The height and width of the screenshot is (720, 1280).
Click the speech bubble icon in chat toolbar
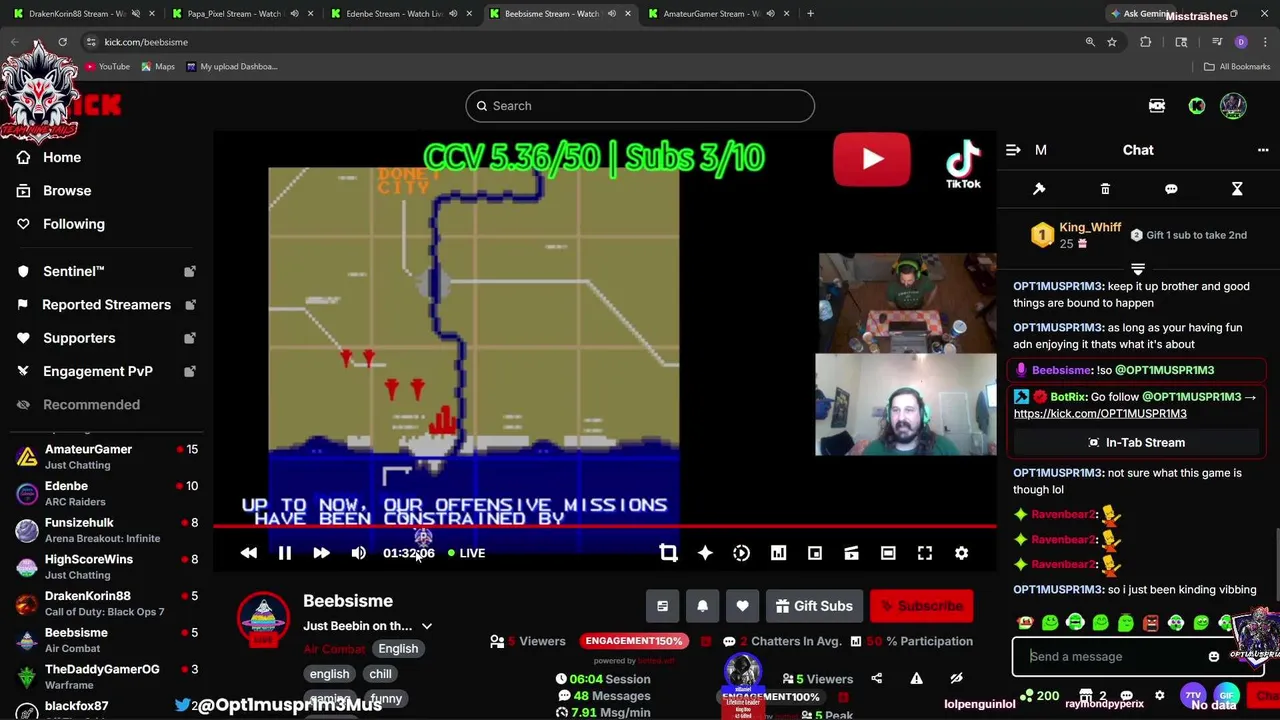pyautogui.click(x=1171, y=189)
